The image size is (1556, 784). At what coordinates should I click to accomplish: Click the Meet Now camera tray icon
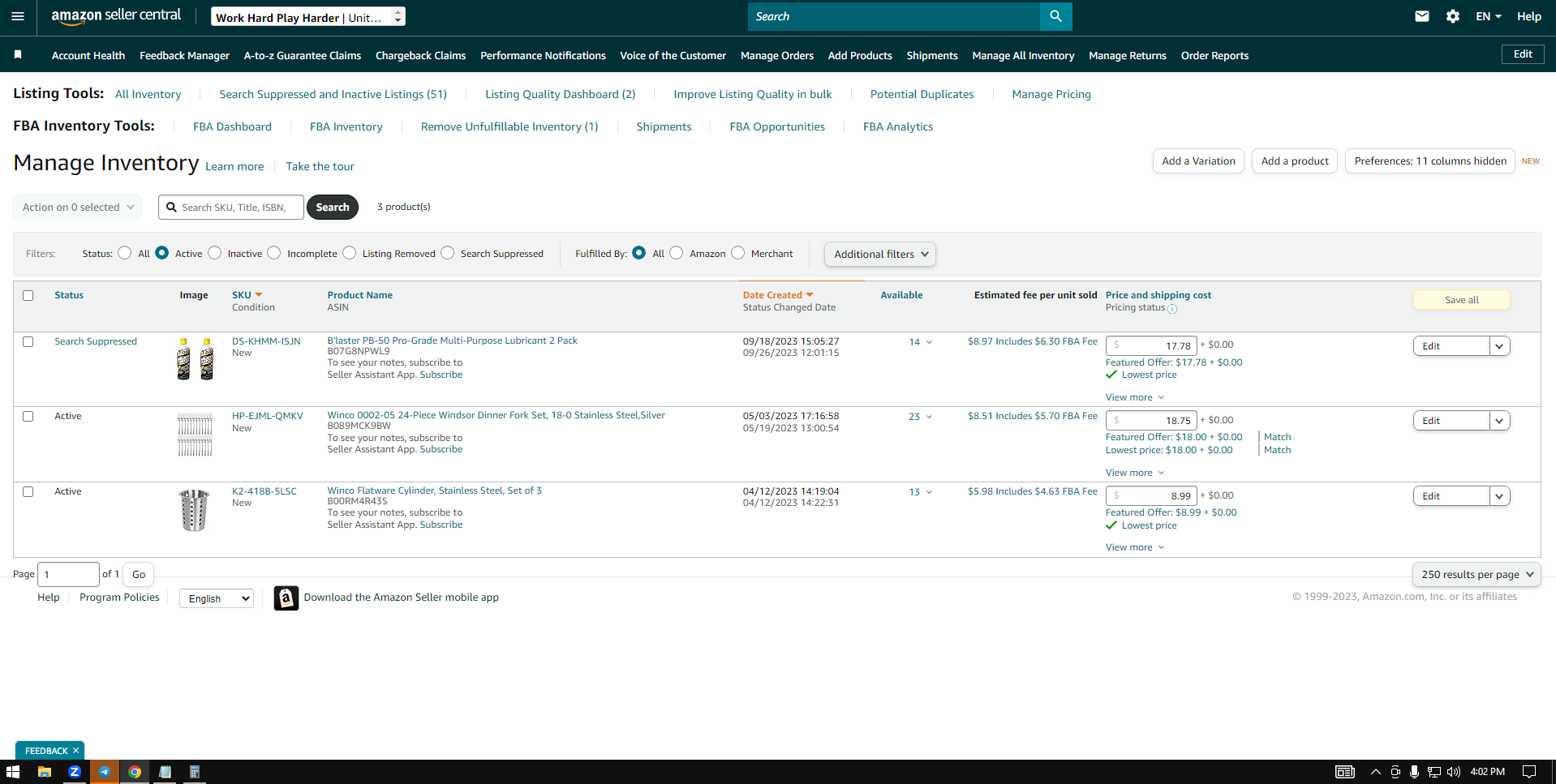click(x=1395, y=772)
